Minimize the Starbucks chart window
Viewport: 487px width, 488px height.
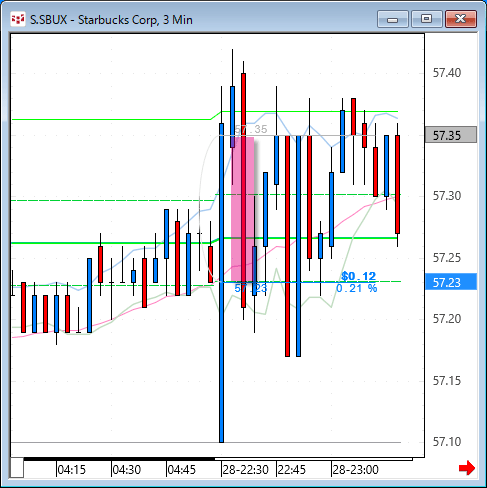[393, 19]
